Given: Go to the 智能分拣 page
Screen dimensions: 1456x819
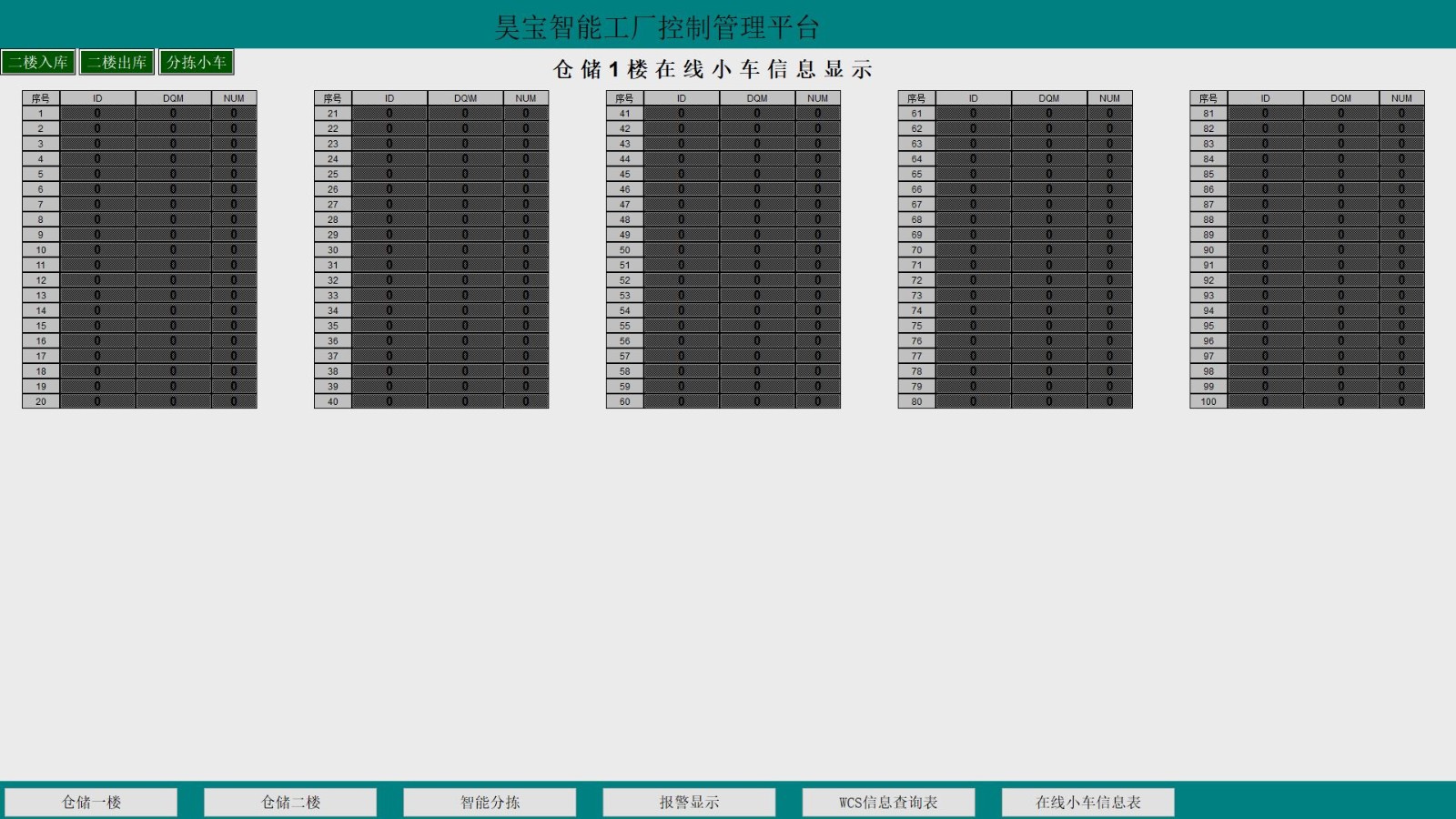Looking at the screenshot, I should tap(490, 802).
